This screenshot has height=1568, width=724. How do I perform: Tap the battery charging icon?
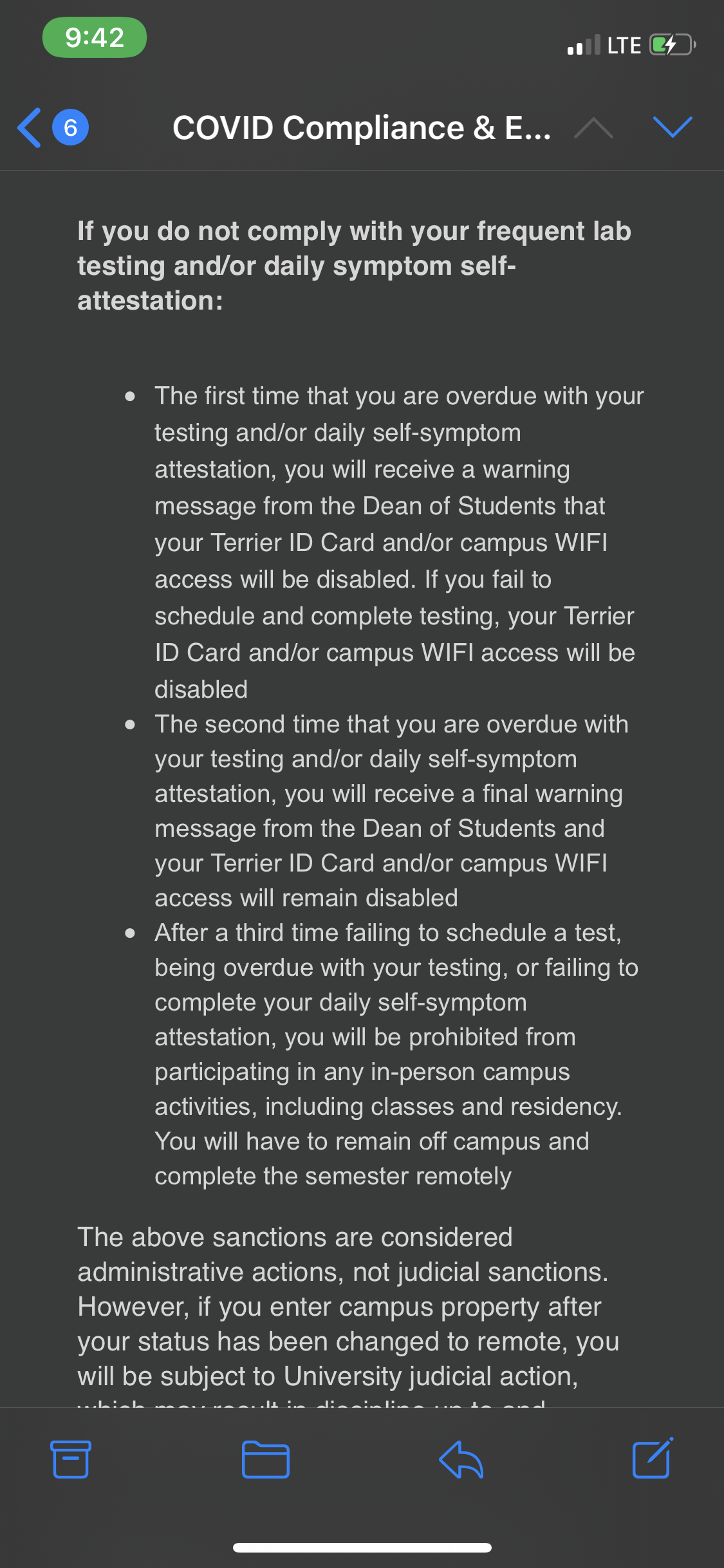coord(672,45)
